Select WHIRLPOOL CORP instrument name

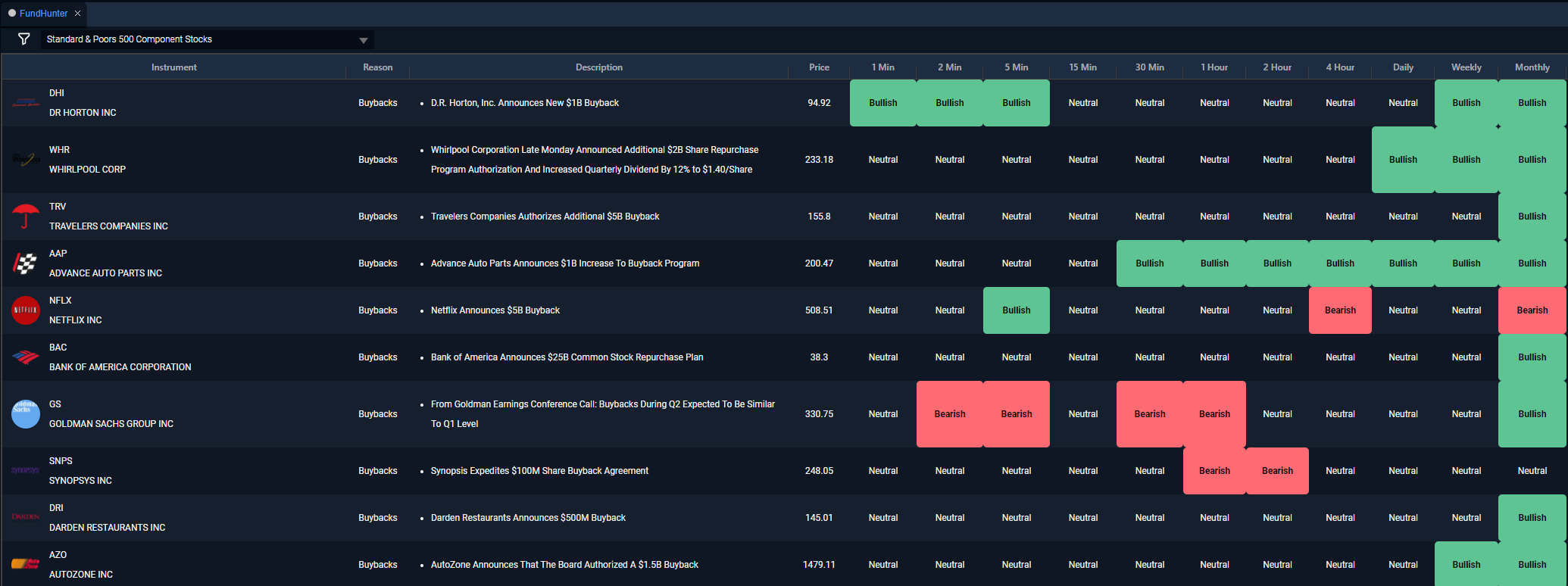point(87,170)
